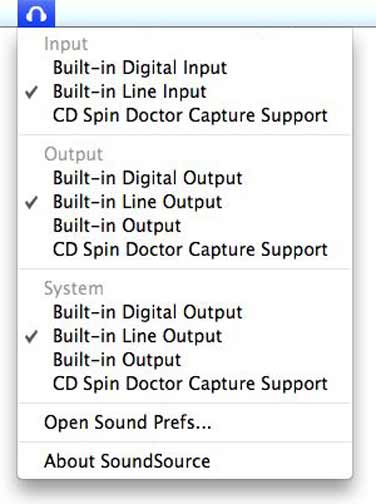Click the checkmark beside Built-in Line Input
Image resolution: width=376 pixels, height=504 pixels.
pyautogui.click(x=31, y=92)
